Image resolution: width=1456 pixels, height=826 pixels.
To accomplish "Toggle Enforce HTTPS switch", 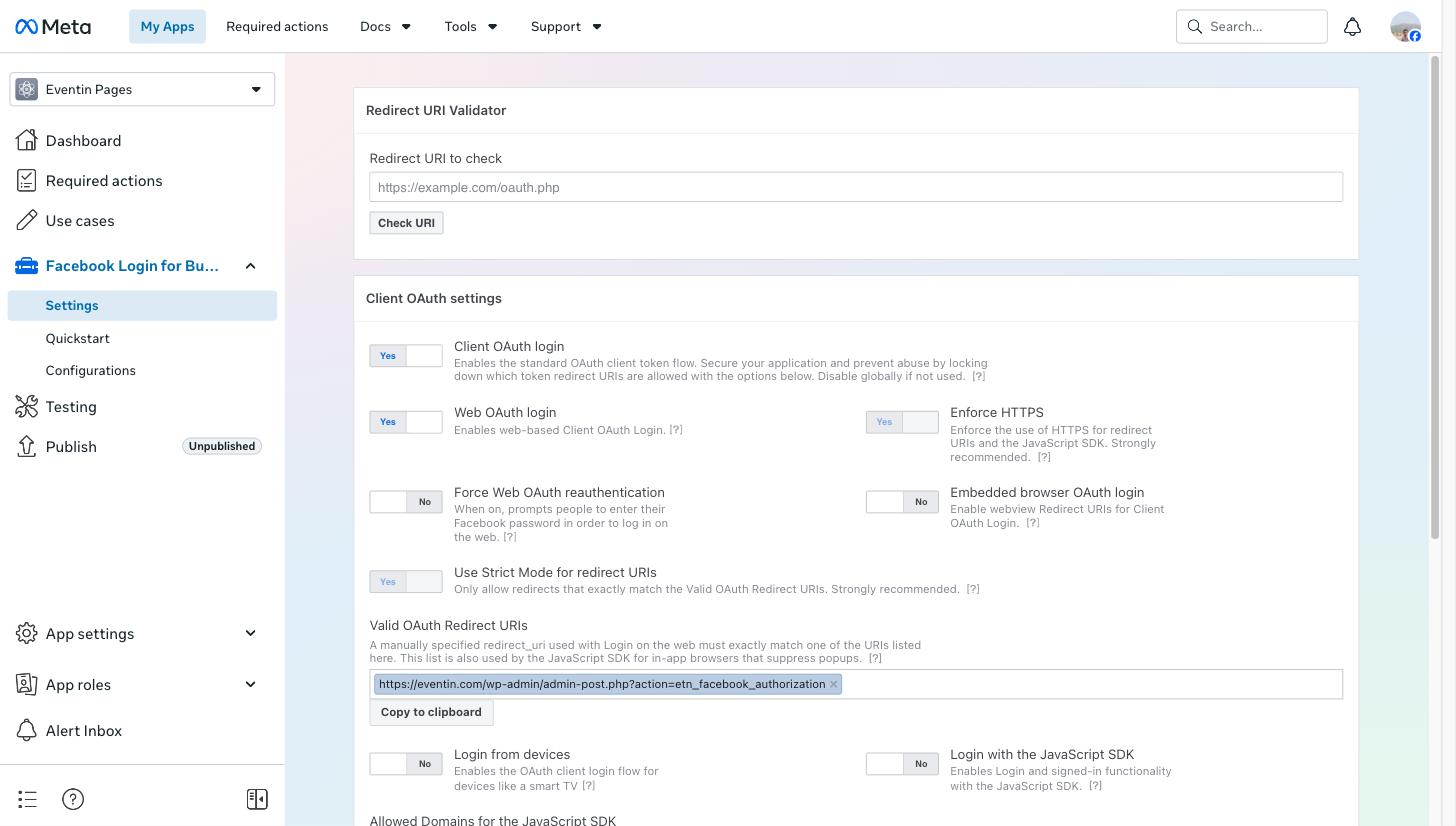I will click(x=902, y=422).
